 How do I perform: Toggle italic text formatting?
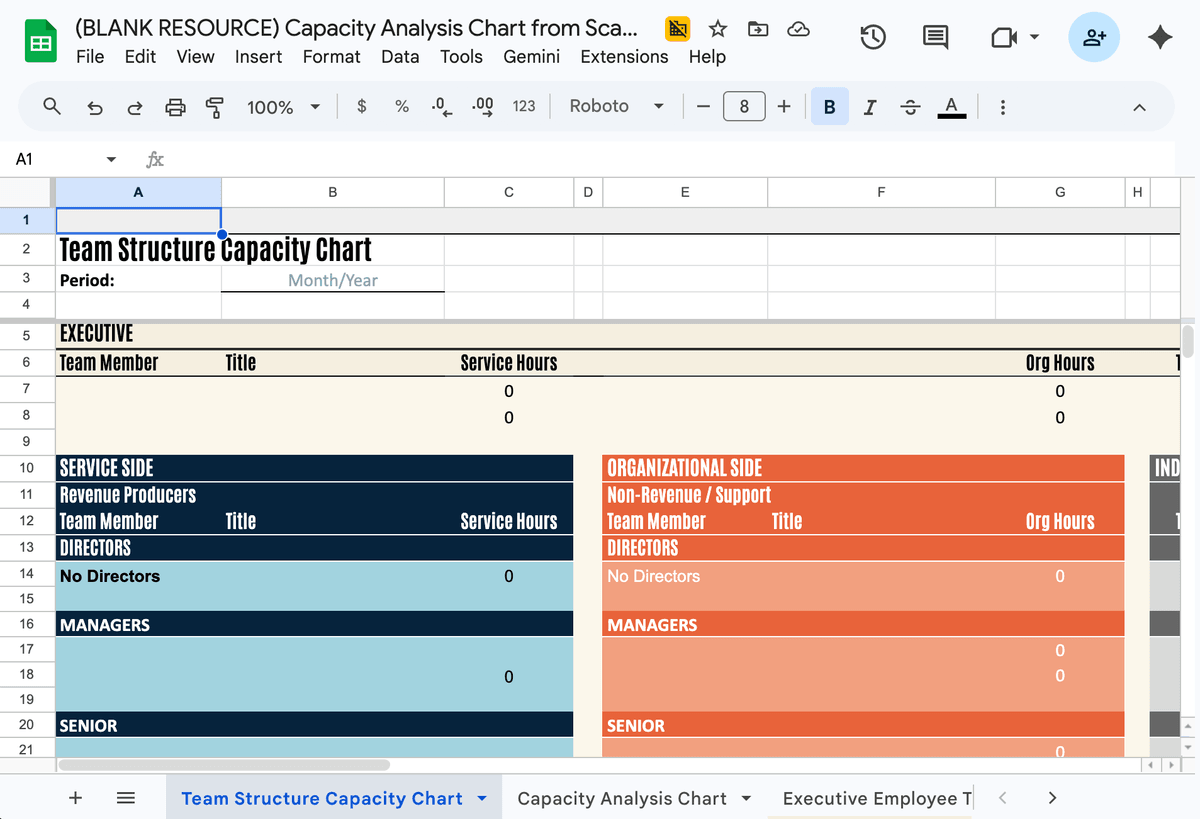pos(870,106)
